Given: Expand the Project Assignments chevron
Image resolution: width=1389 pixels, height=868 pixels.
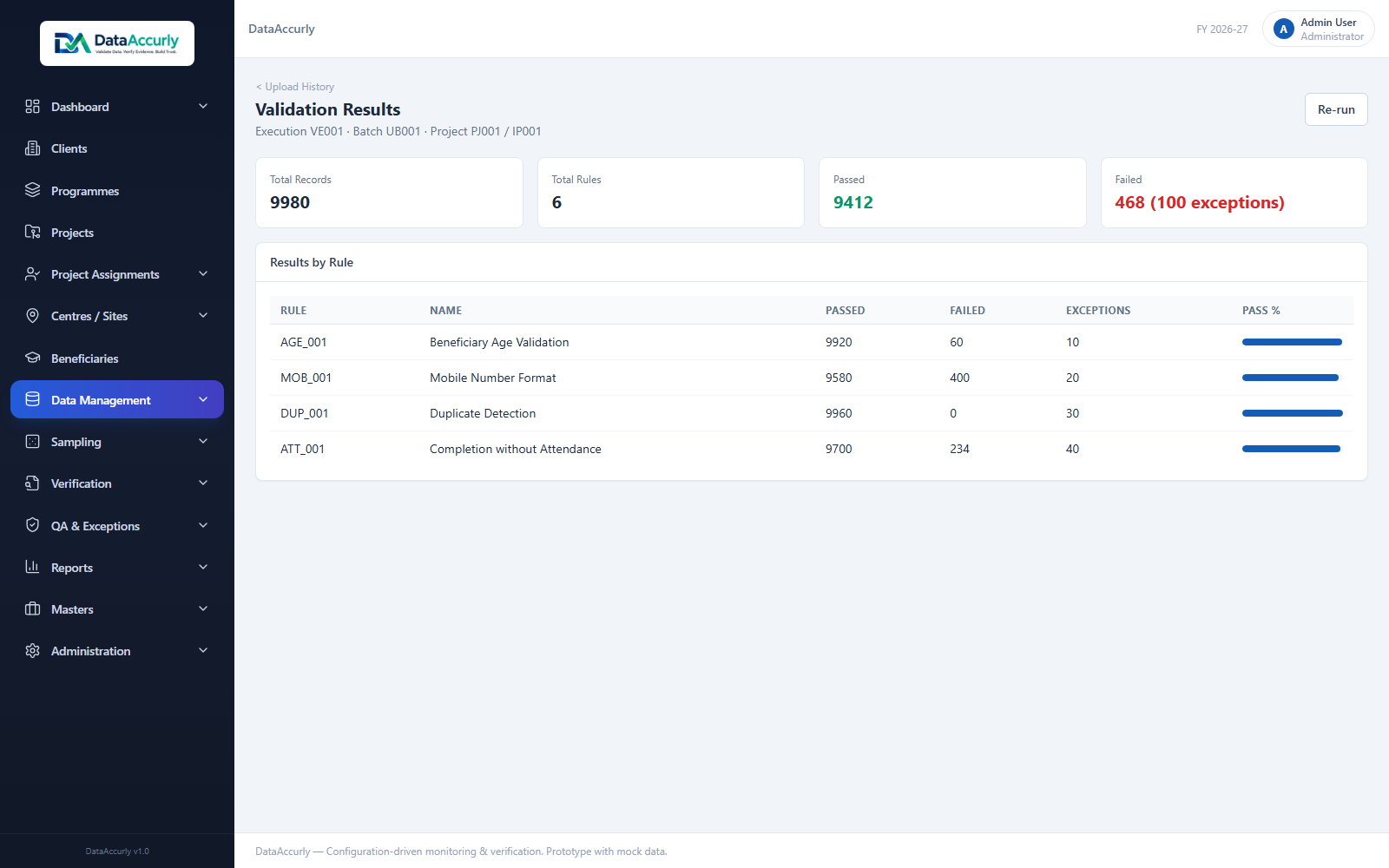Looking at the screenshot, I should pyautogui.click(x=203, y=274).
